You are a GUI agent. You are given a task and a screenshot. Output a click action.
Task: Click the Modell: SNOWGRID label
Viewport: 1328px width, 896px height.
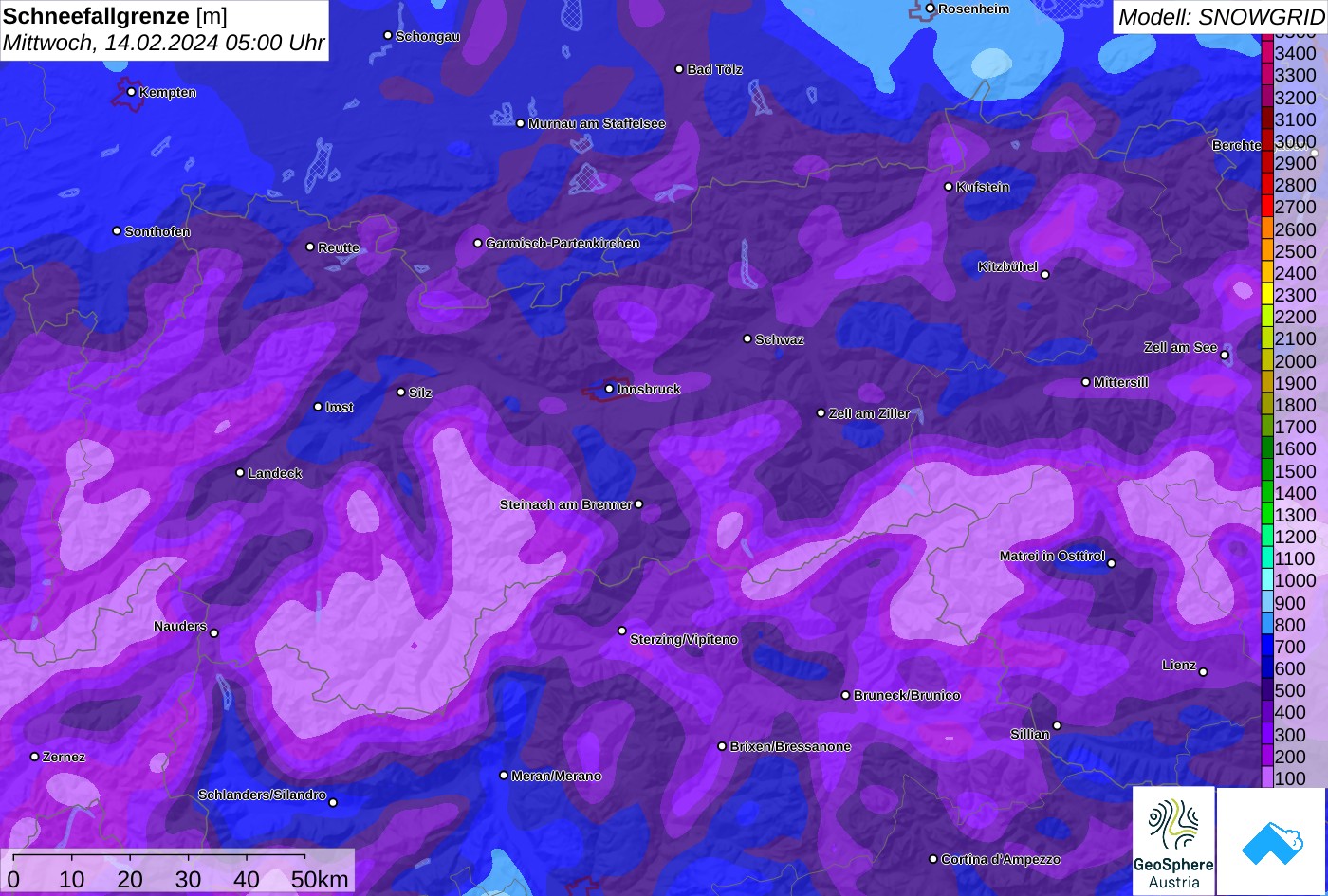[1221, 16]
